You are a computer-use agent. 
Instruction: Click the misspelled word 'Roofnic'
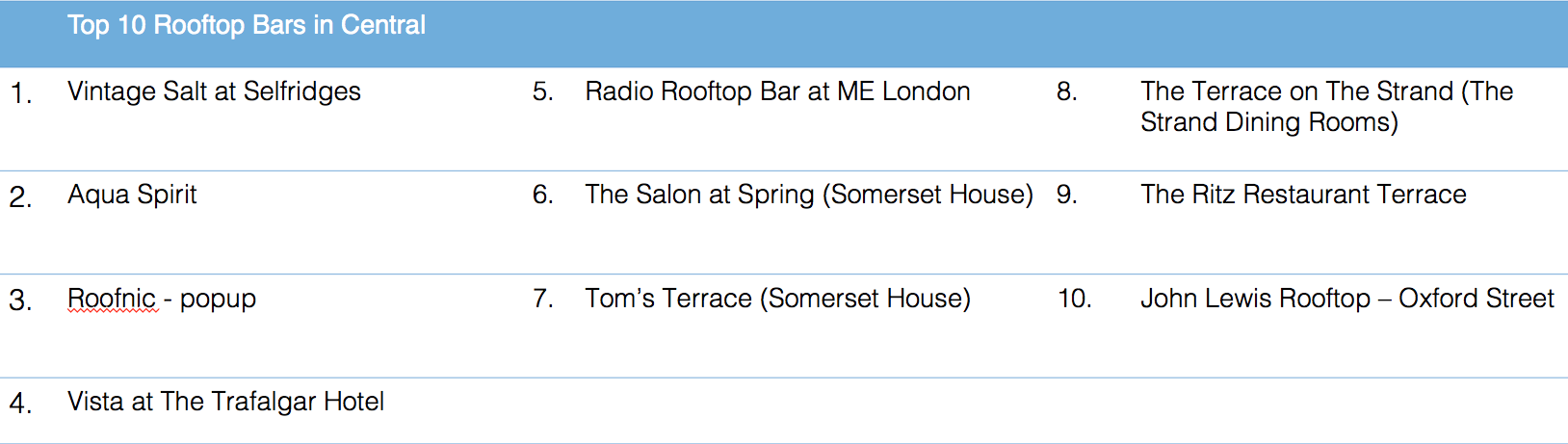(112, 299)
